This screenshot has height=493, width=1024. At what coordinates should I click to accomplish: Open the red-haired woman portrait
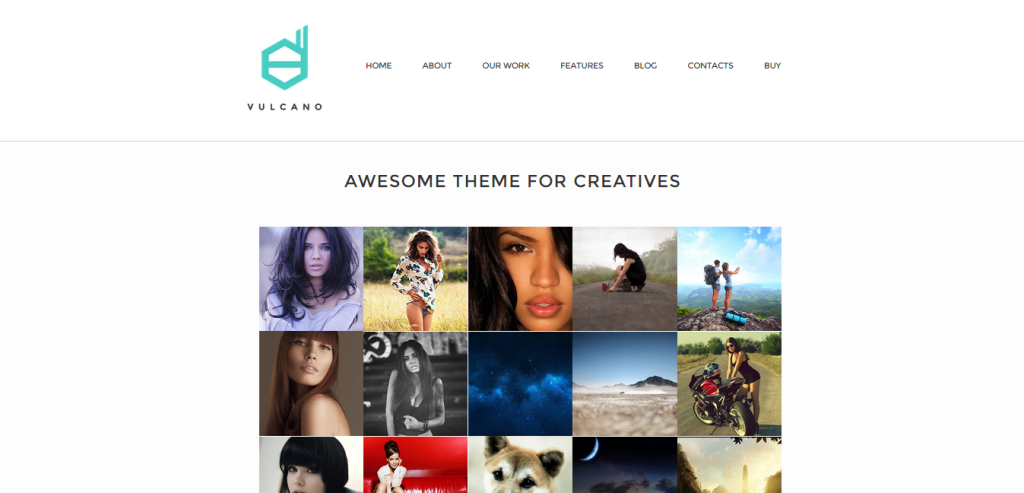pos(311,383)
